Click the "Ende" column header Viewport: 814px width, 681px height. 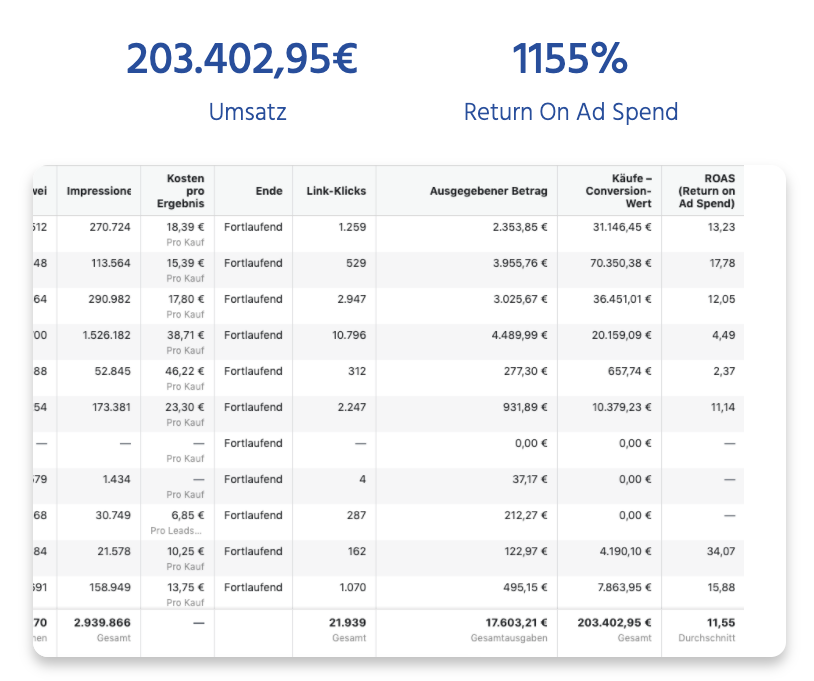coord(269,191)
